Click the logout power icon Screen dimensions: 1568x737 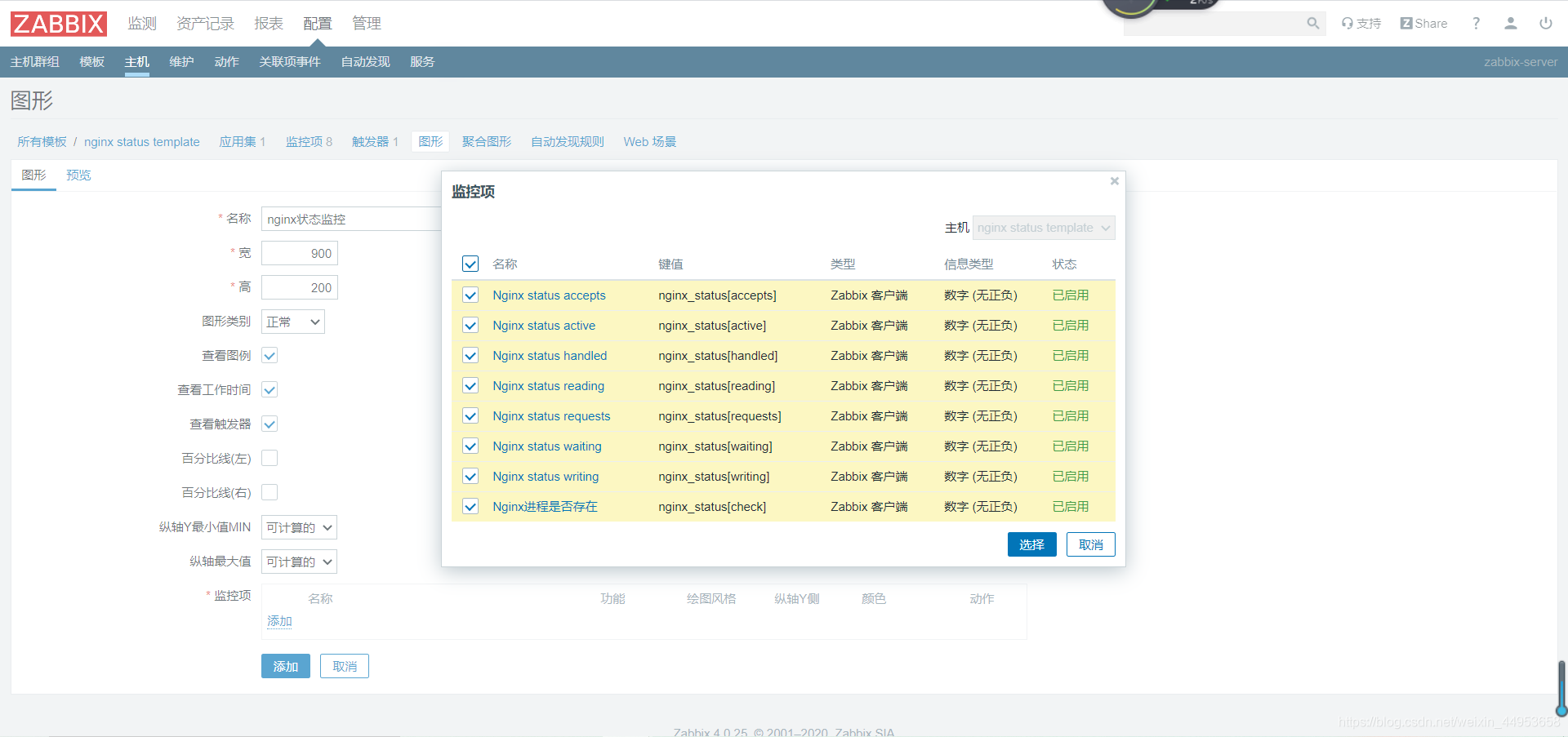coord(1546,24)
